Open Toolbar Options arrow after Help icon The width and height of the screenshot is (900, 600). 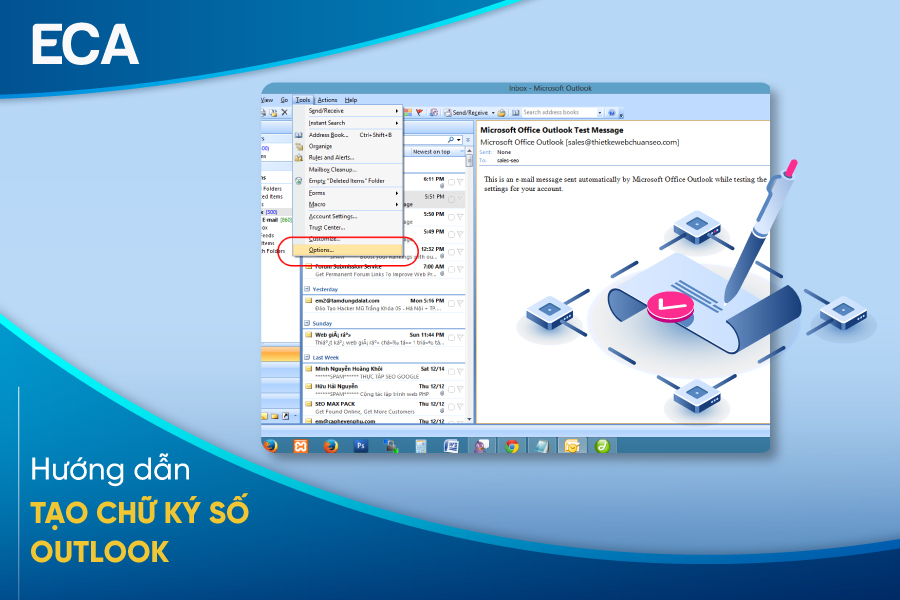621,114
